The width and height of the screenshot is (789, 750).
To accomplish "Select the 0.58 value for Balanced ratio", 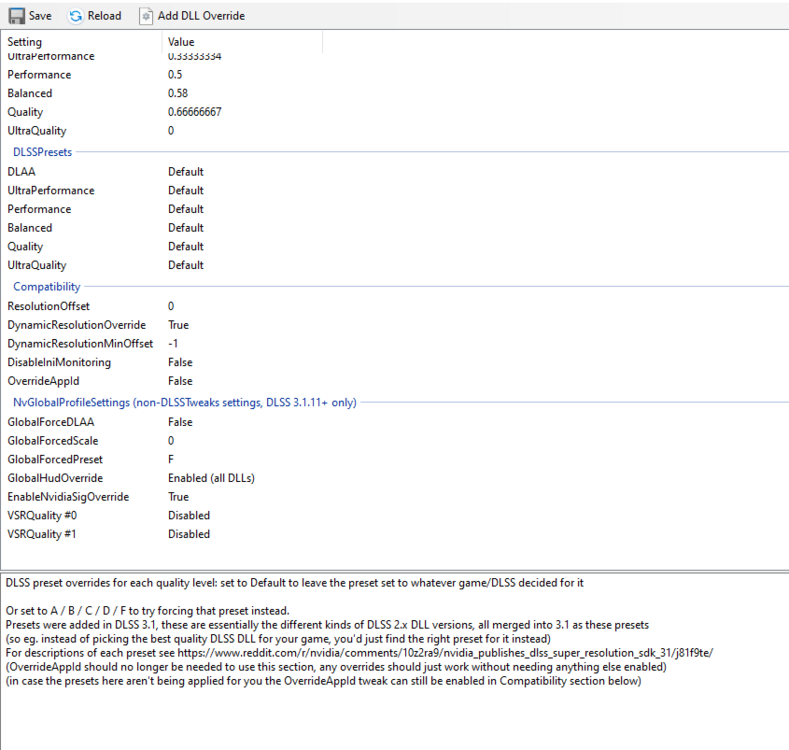I will pos(178,93).
